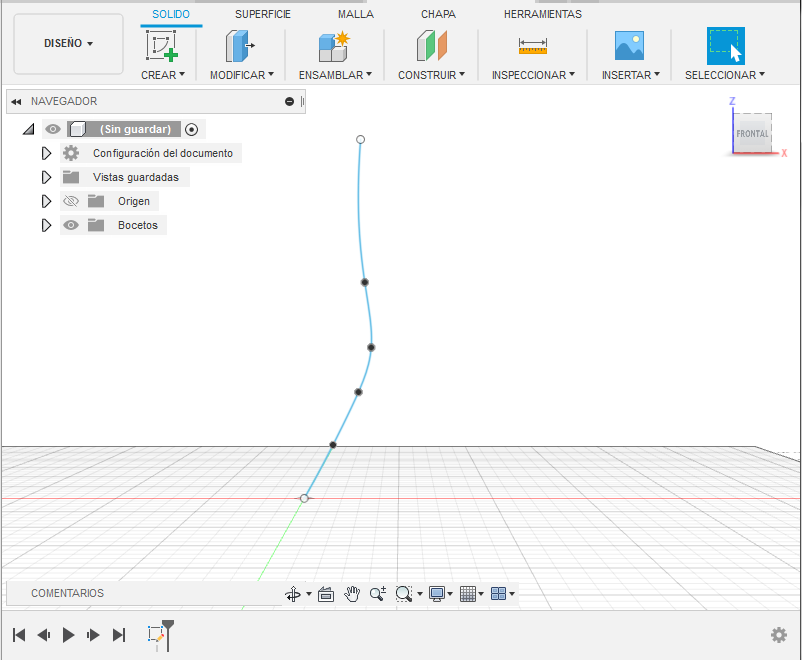Click the Offset Plane construct icon
802x660 pixels.
432,46
